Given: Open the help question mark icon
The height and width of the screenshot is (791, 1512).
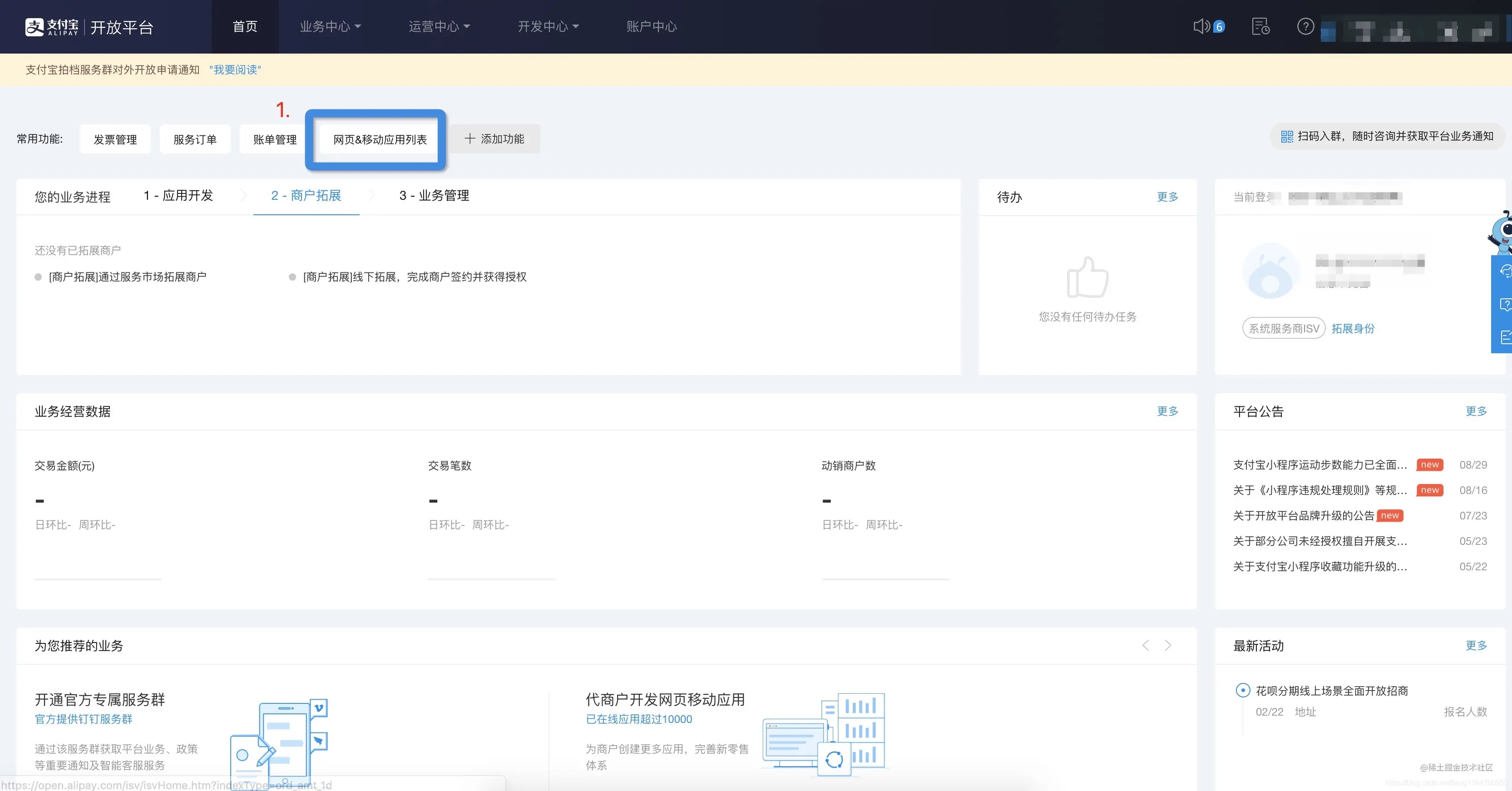Looking at the screenshot, I should 1305,26.
